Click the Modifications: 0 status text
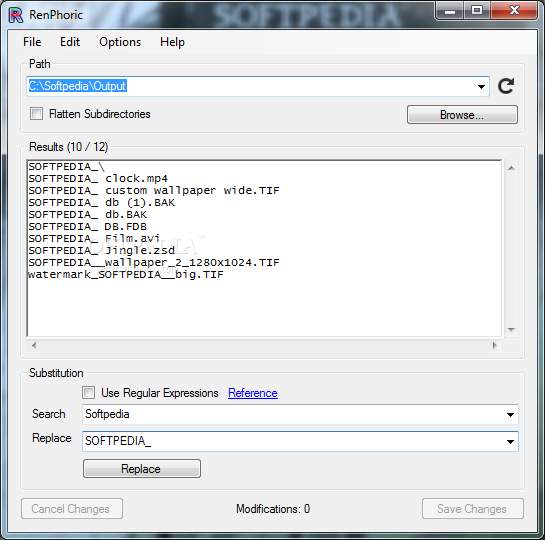545x540 pixels. tap(273, 509)
